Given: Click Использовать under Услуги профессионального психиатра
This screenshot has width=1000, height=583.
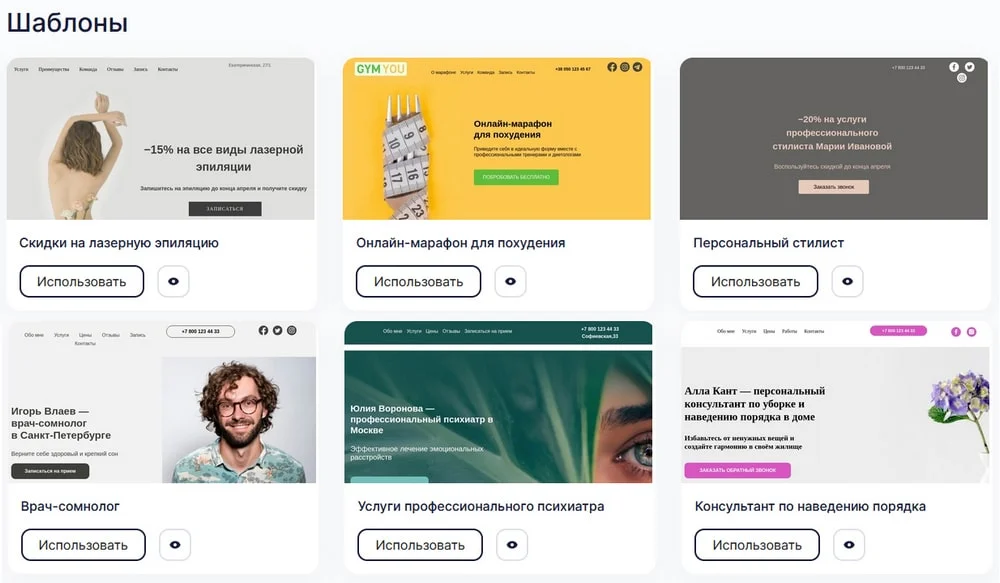Looking at the screenshot, I should (420, 545).
